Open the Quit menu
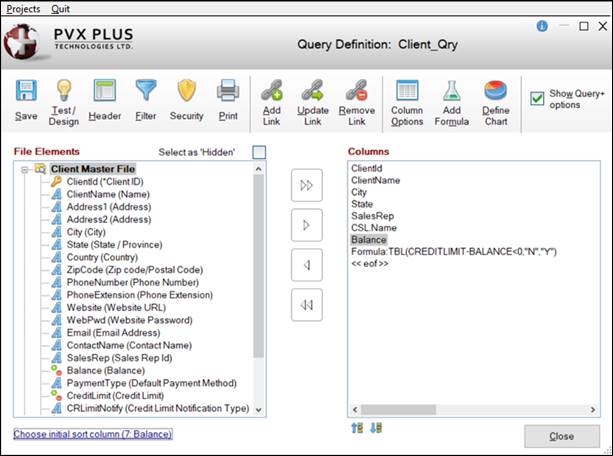Image resolution: width=613 pixels, height=456 pixels. tap(60, 9)
